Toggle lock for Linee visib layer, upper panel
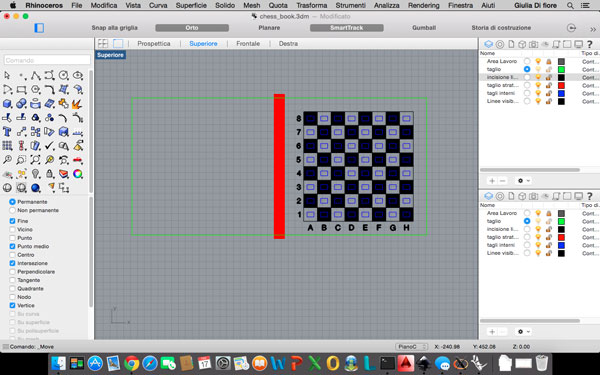The image size is (600, 375). point(549,101)
